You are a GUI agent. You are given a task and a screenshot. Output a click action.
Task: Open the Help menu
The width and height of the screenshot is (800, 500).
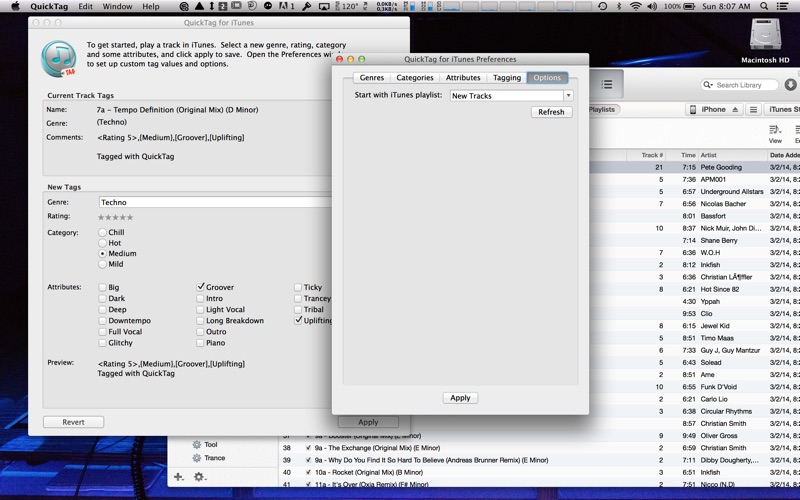pos(151,6)
